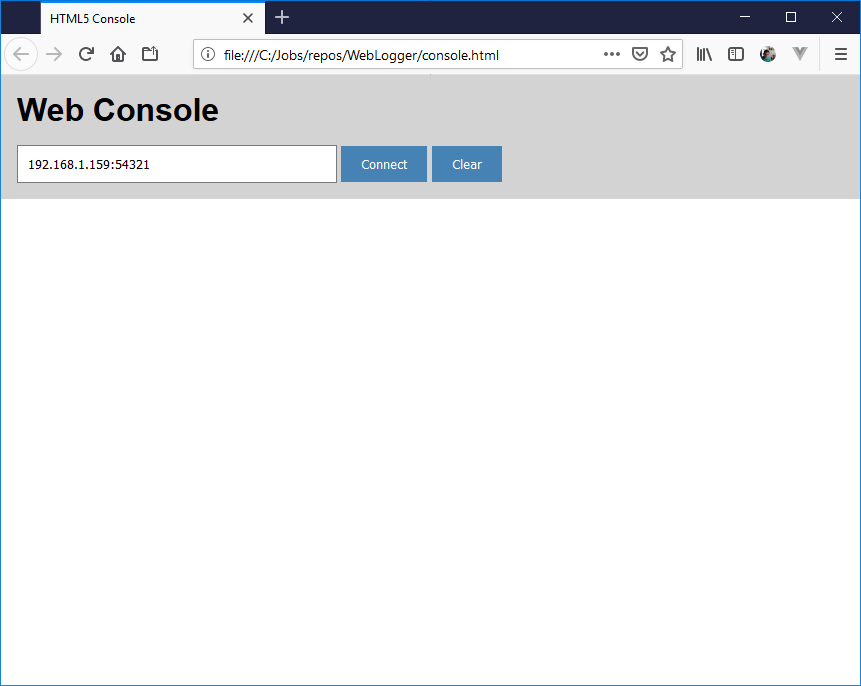Click the server address input field
861x686 pixels.
tap(177, 164)
